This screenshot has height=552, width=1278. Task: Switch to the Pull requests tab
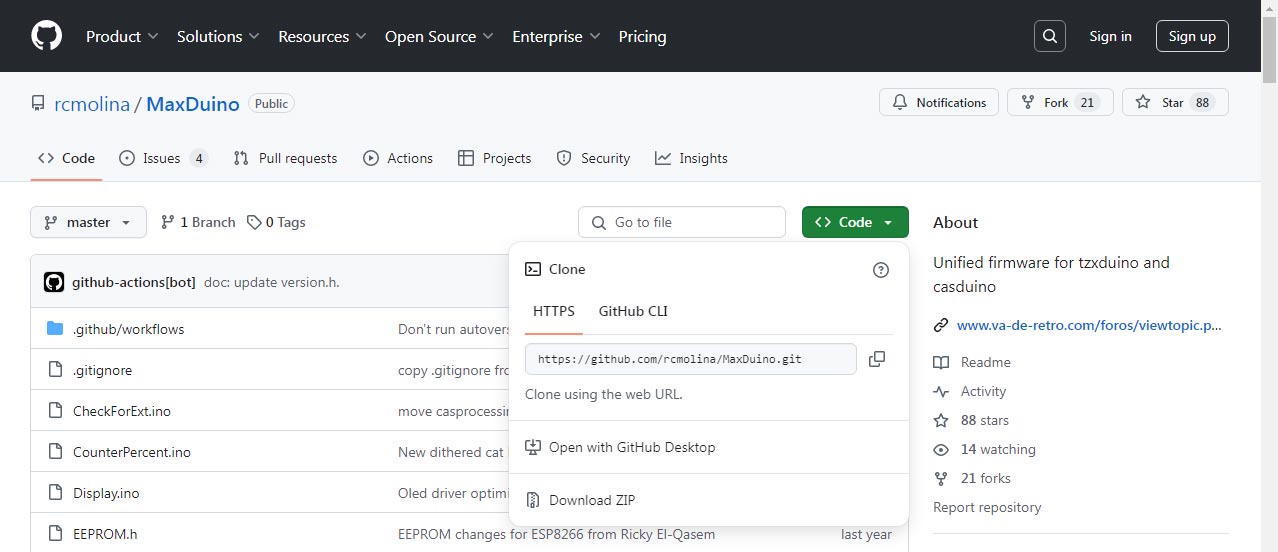coord(285,158)
